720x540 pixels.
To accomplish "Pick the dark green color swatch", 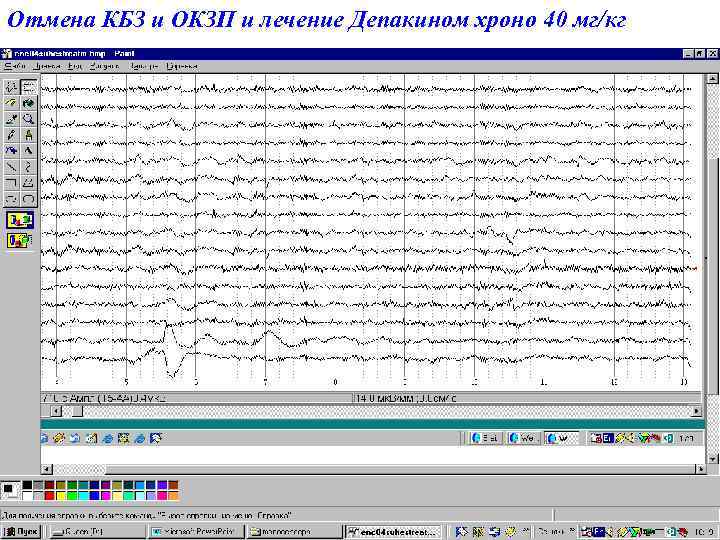I will (x=72, y=485).
